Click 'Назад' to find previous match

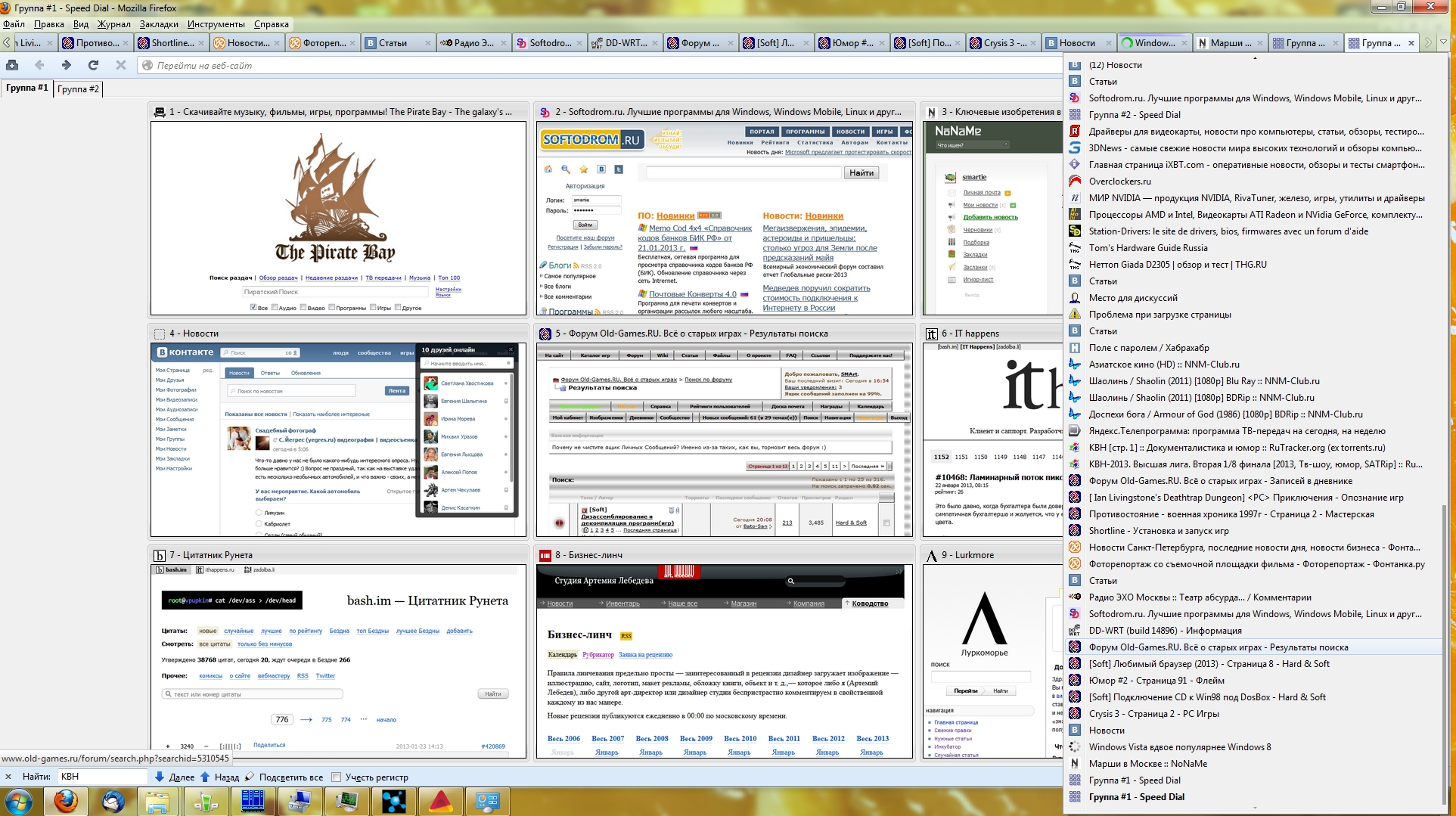(219, 777)
